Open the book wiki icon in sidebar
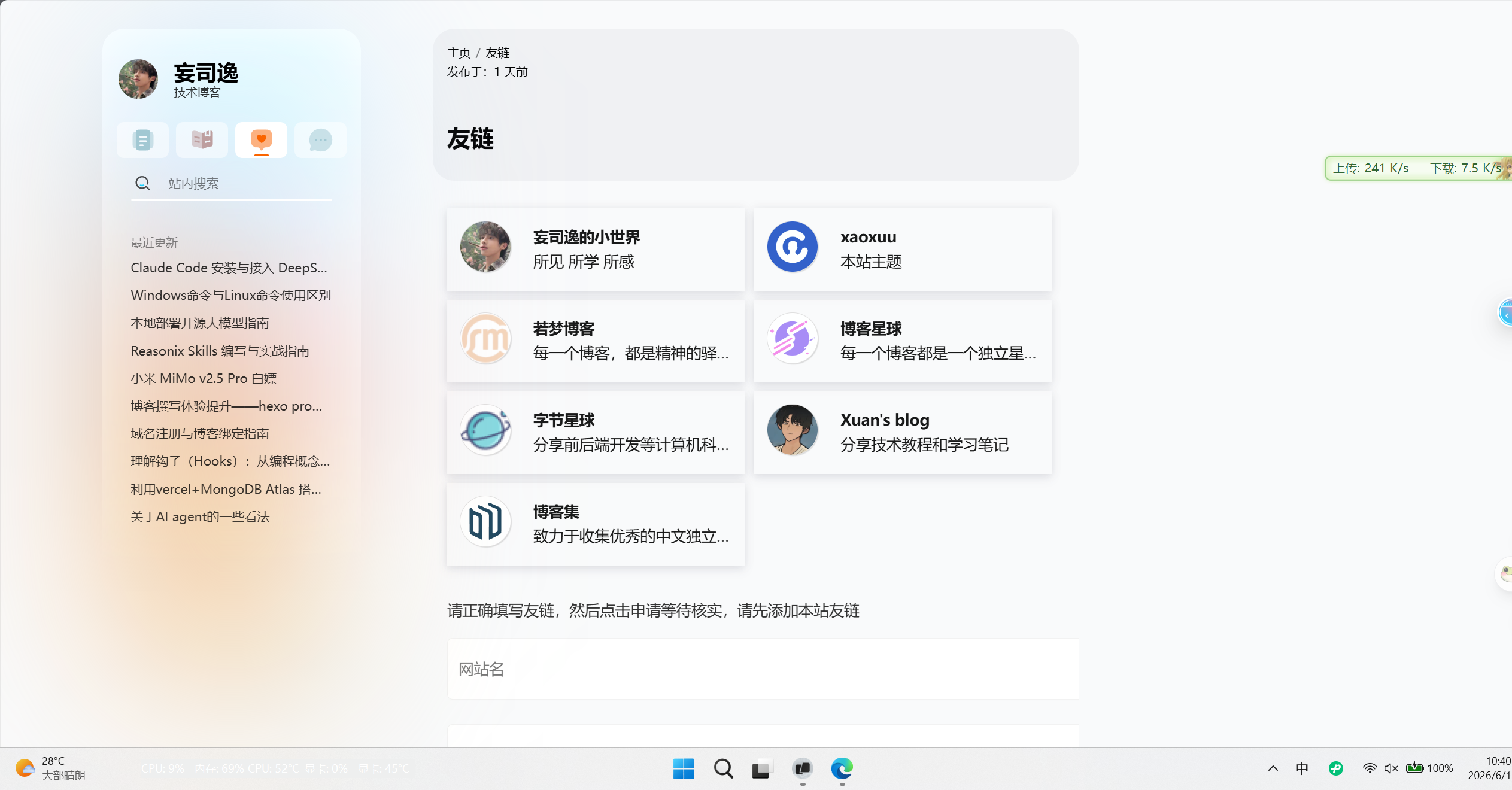Viewport: 1512px width, 790px height. pos(202,140)
